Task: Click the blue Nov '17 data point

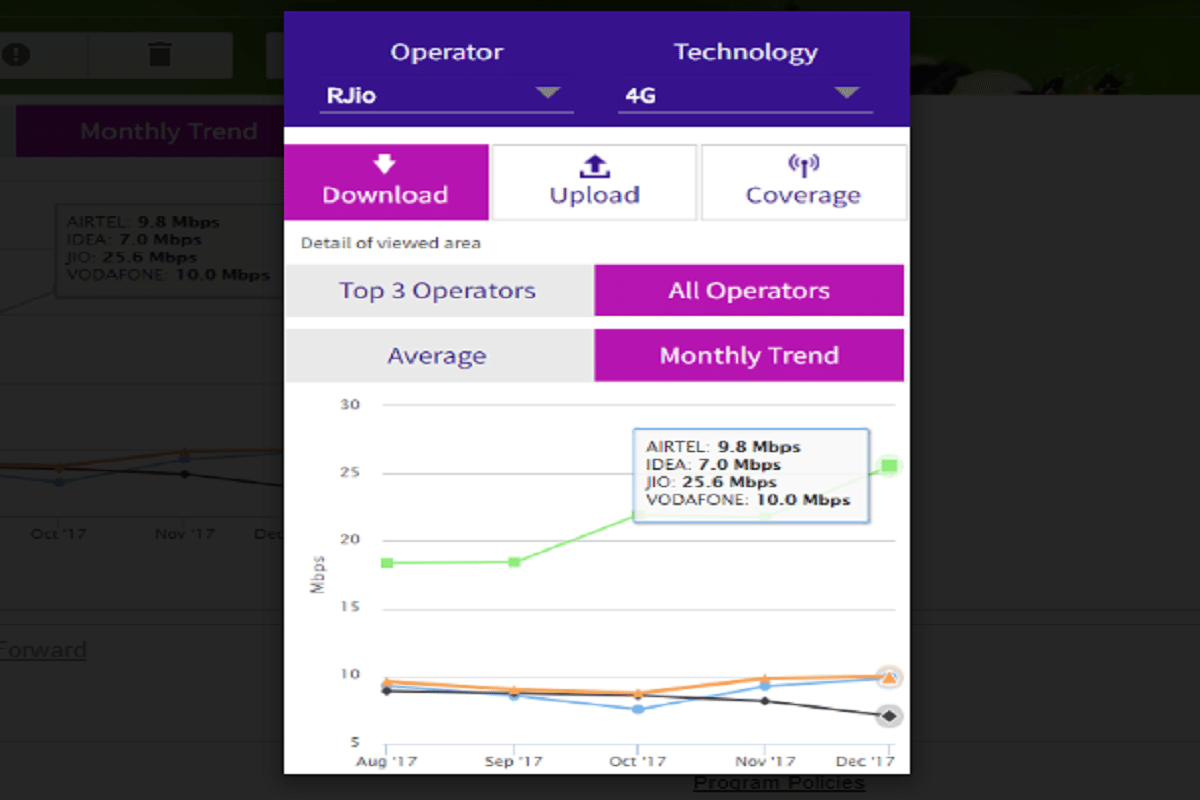Action: [x=764, y=686]
